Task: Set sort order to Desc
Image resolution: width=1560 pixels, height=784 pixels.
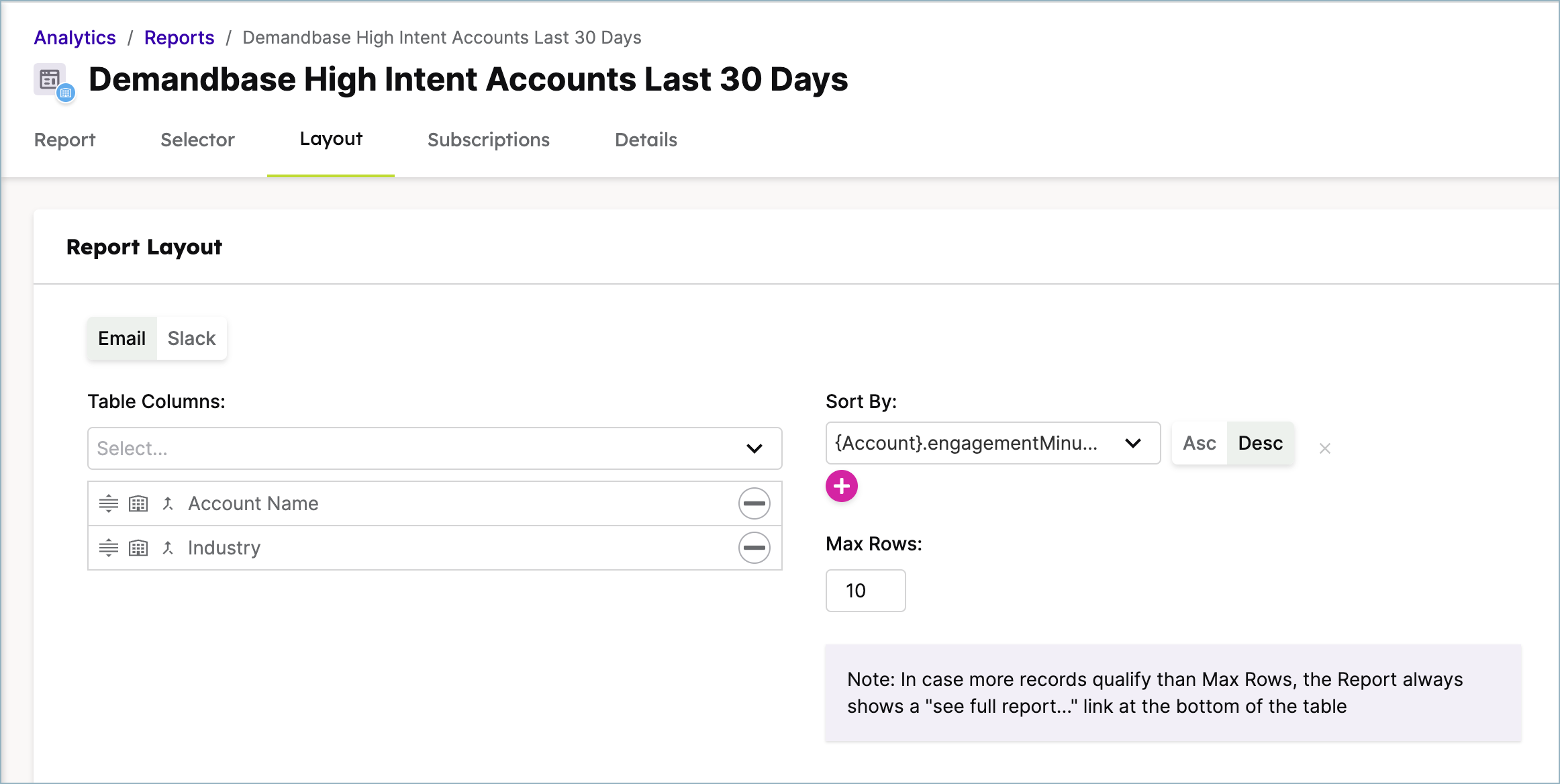Action: tap(1261, 443)
